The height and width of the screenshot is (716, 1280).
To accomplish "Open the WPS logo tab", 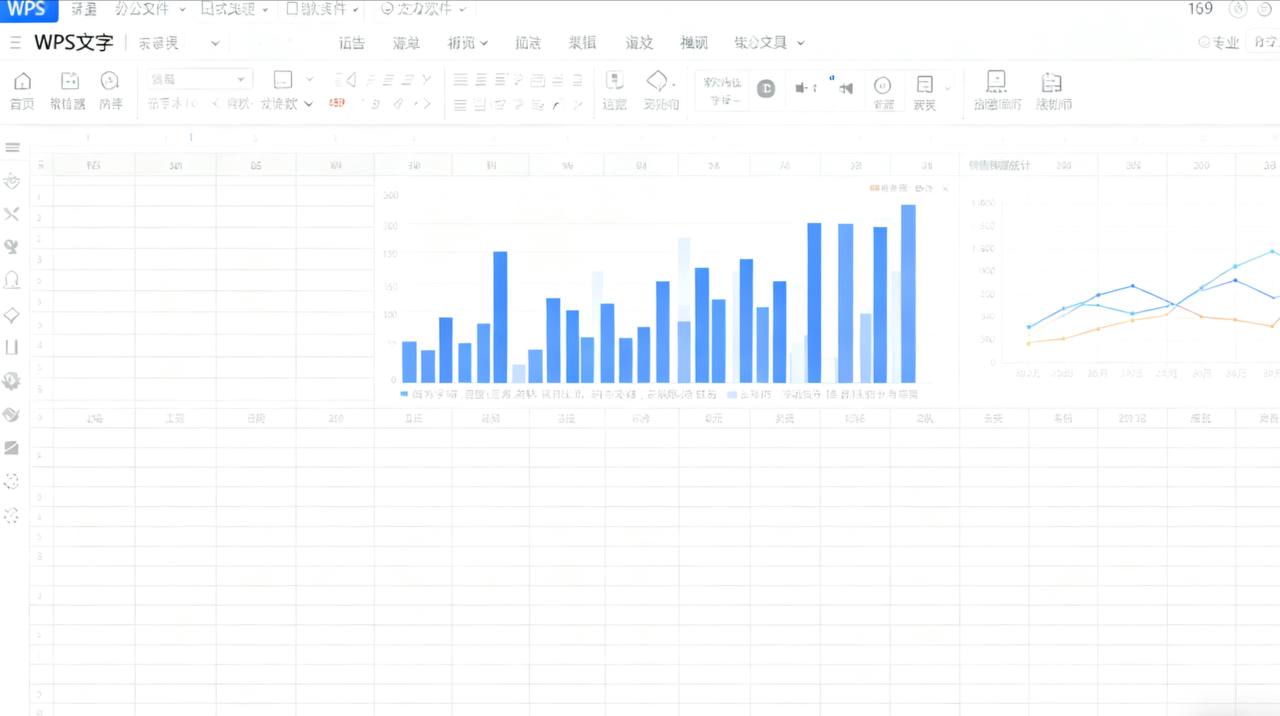I will click(x=28, y=10).
